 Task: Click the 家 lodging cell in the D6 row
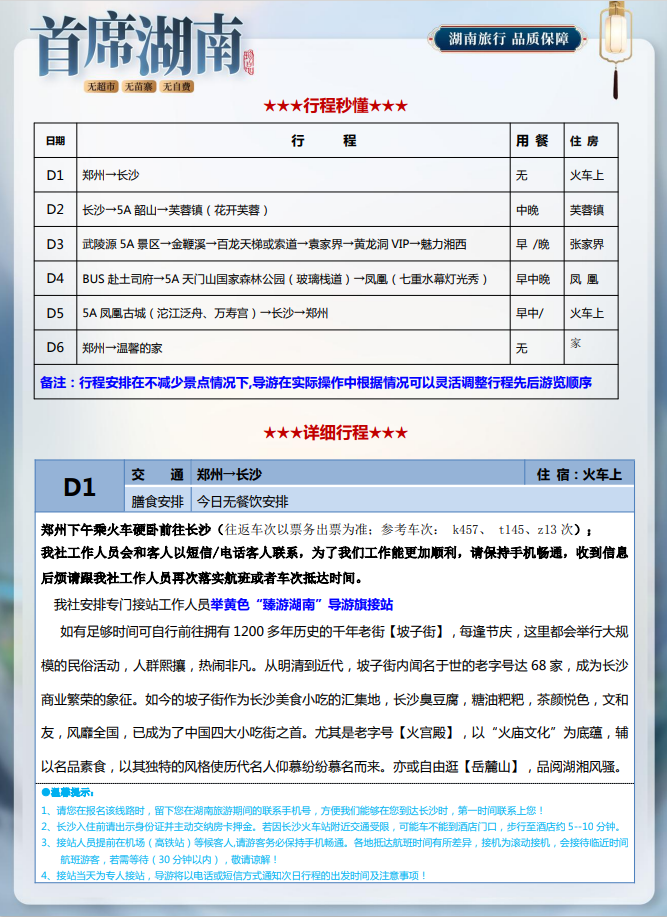click(x=591, y=347)
